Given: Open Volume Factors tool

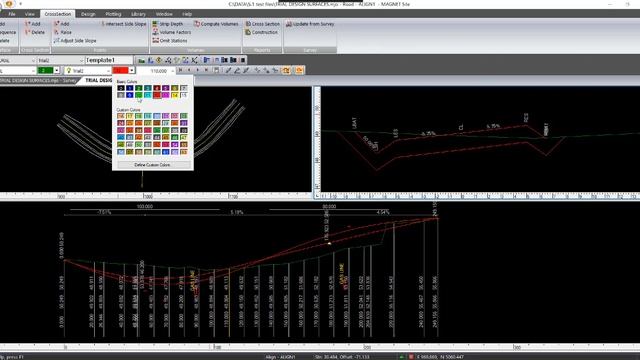Looking at the screenshot, I should tap(172, 32).
